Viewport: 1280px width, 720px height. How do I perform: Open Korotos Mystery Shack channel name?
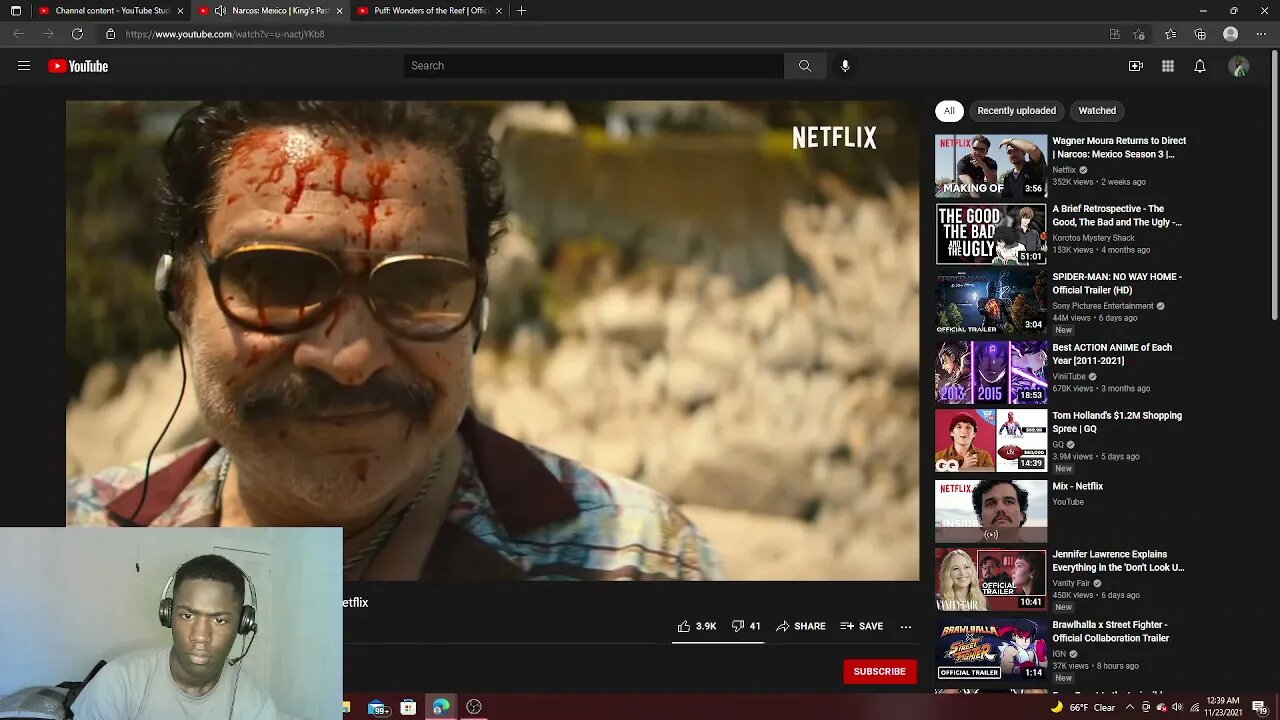click(1093, 238)
